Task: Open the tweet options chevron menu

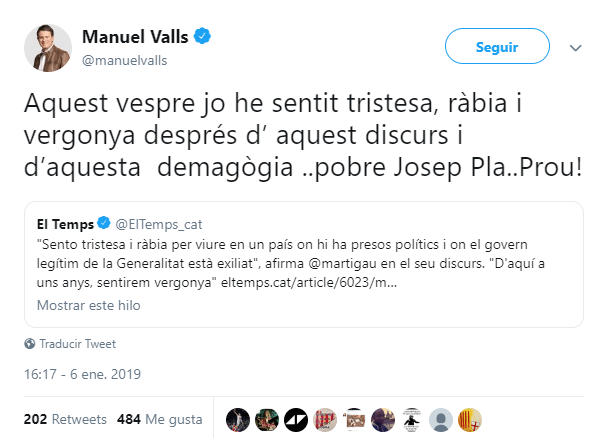Action: click(x=576, y=48)
